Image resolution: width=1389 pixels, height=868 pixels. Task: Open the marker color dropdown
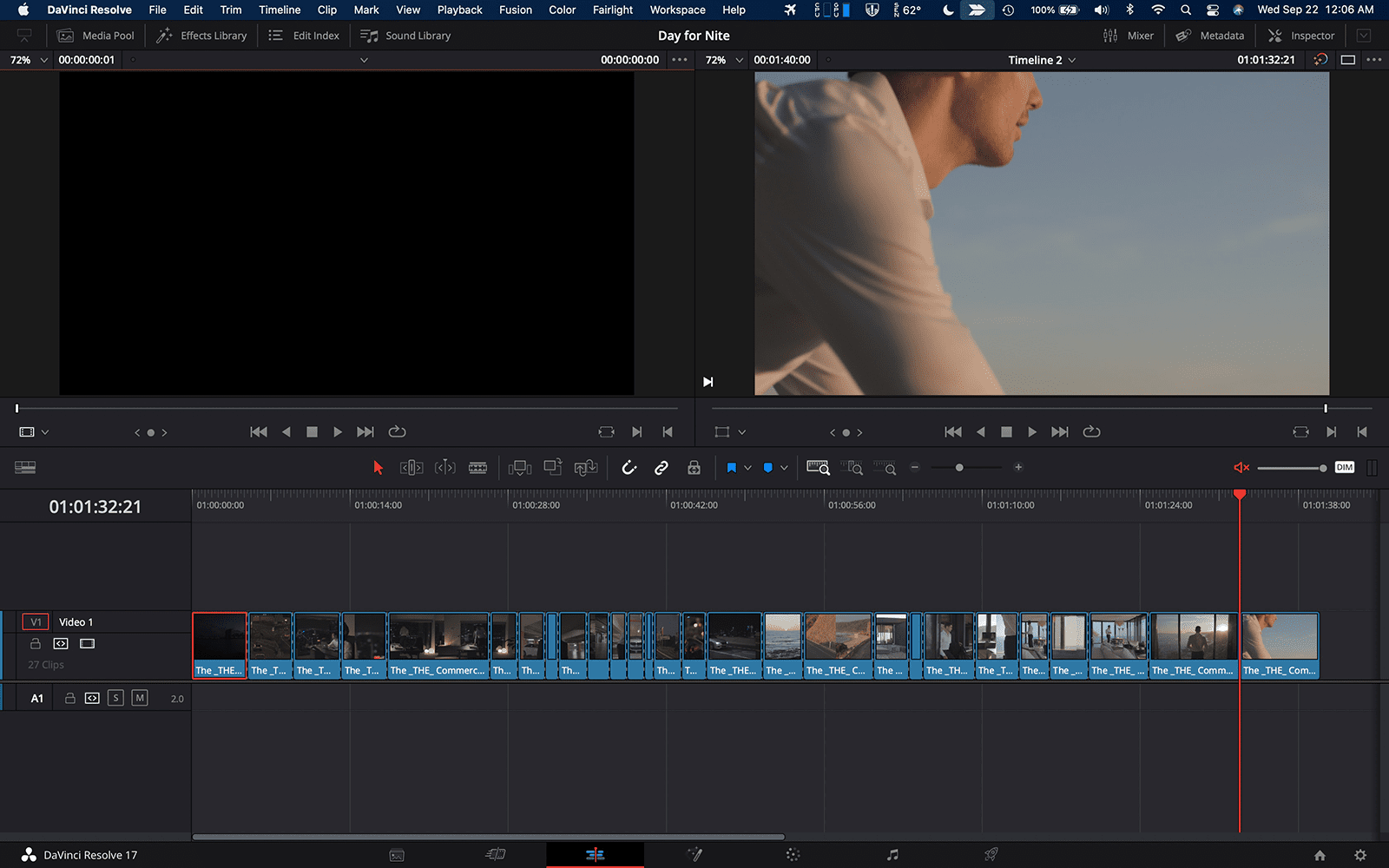(x=782, y=467)
